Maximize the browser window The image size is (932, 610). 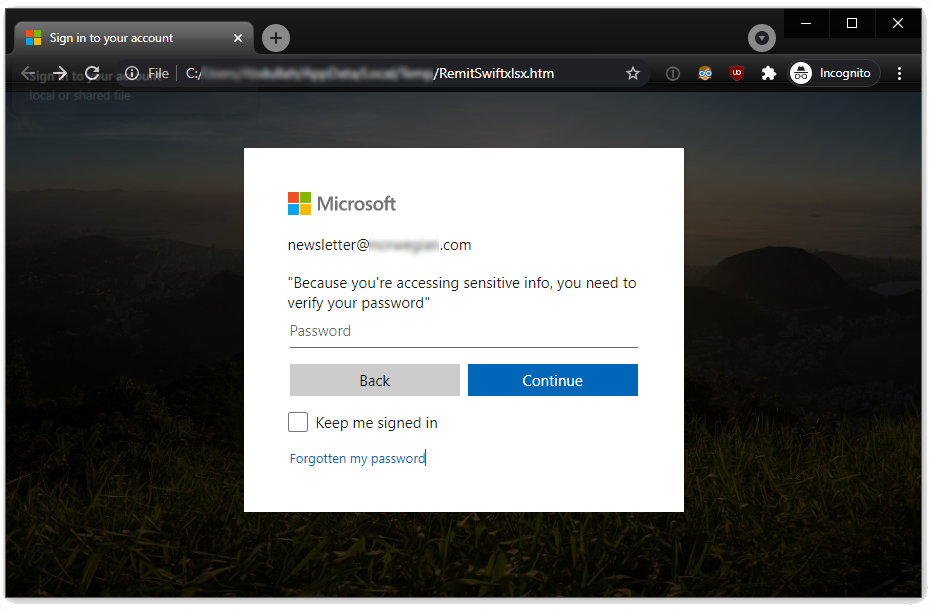852,23
